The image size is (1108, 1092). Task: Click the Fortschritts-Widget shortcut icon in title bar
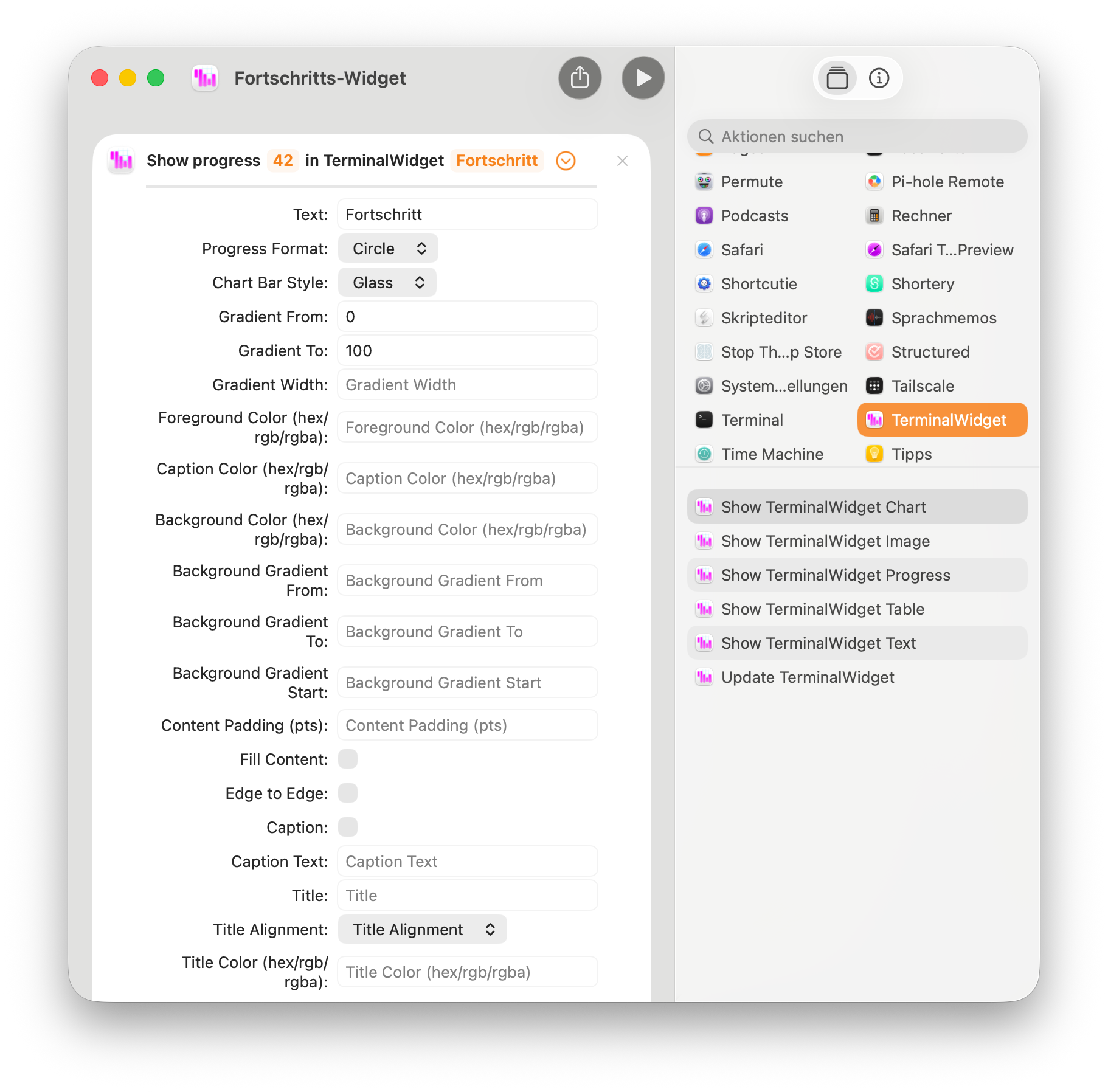pos(205,78)
